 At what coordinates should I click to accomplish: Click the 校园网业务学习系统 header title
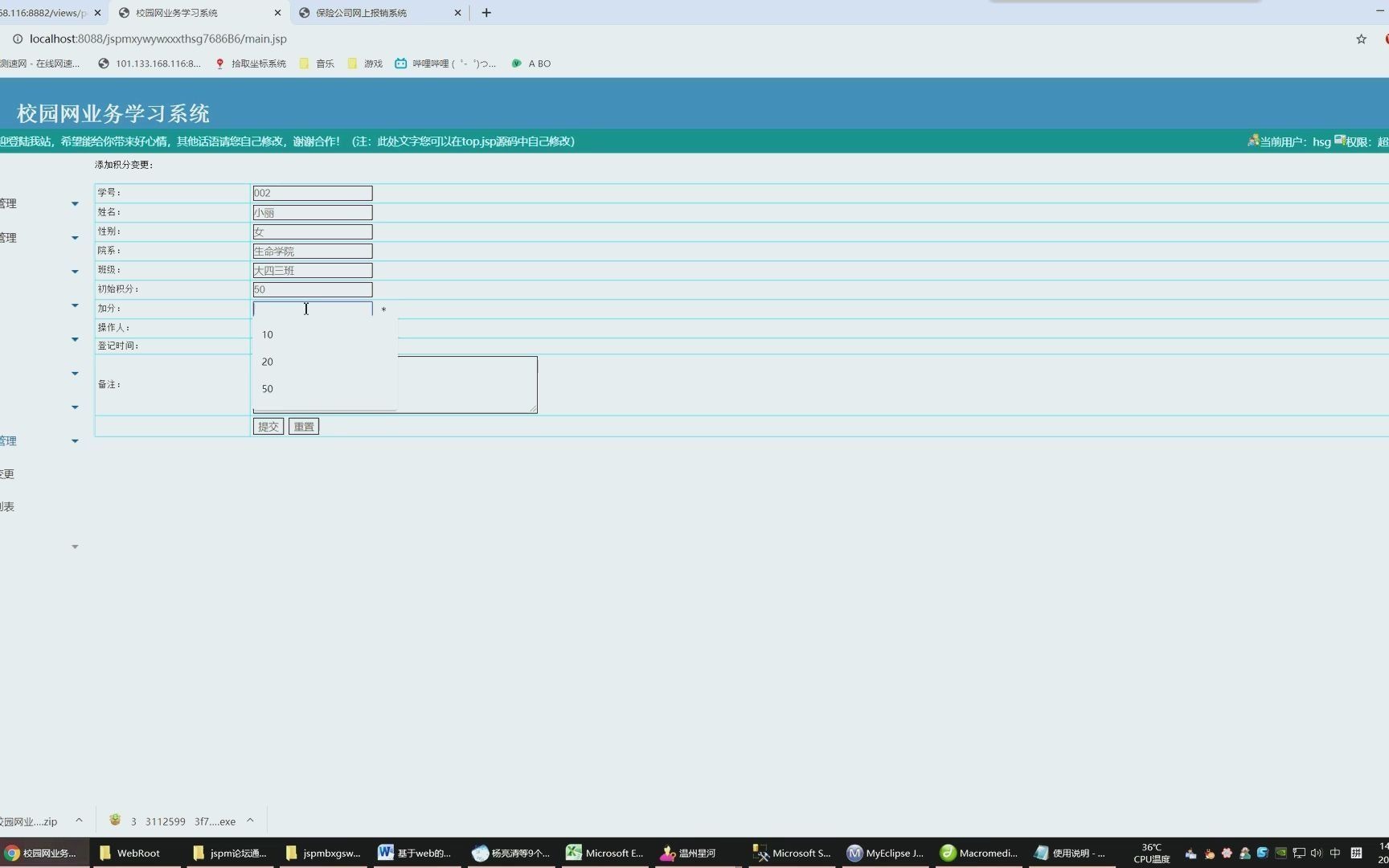pos(113,113)
